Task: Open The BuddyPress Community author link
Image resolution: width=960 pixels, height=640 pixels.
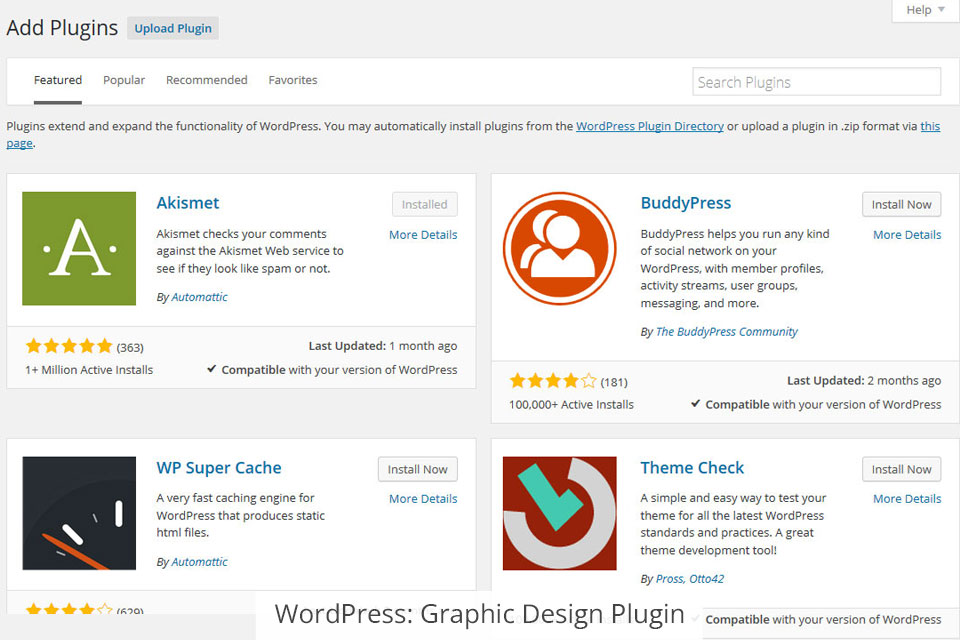Action: click(x=726, y=332)
